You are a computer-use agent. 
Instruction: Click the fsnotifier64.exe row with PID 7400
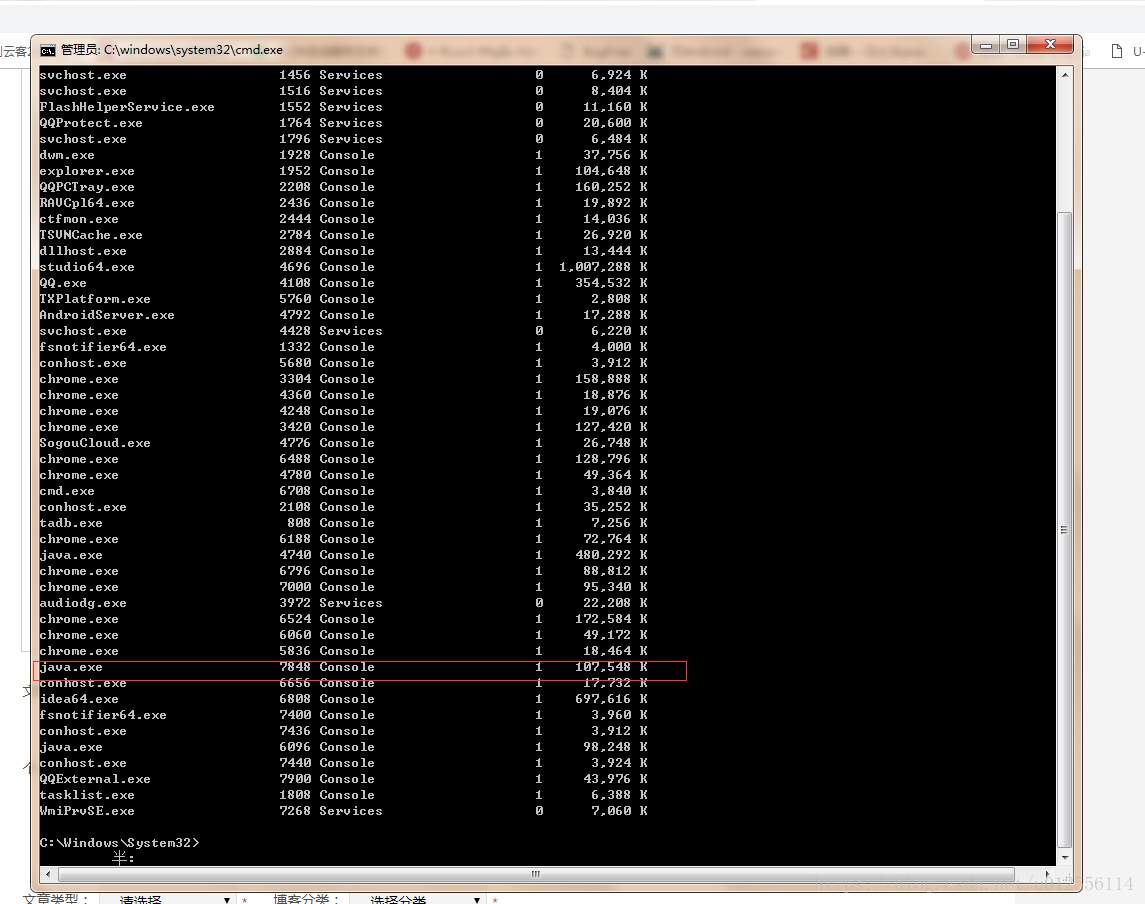tap(343, 715)
